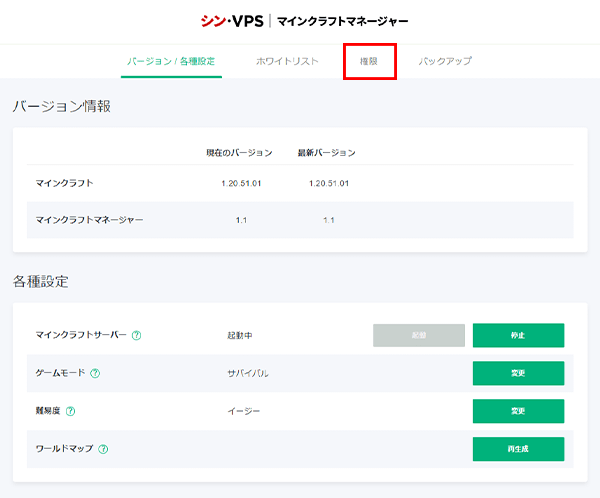Click the 起動中 server status text
The image size is (600, 498).
[x=240, y=335]
